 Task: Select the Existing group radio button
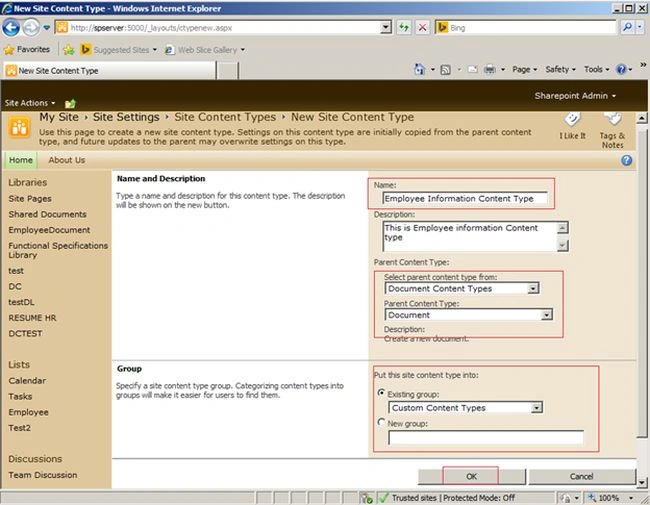(381, 392)
